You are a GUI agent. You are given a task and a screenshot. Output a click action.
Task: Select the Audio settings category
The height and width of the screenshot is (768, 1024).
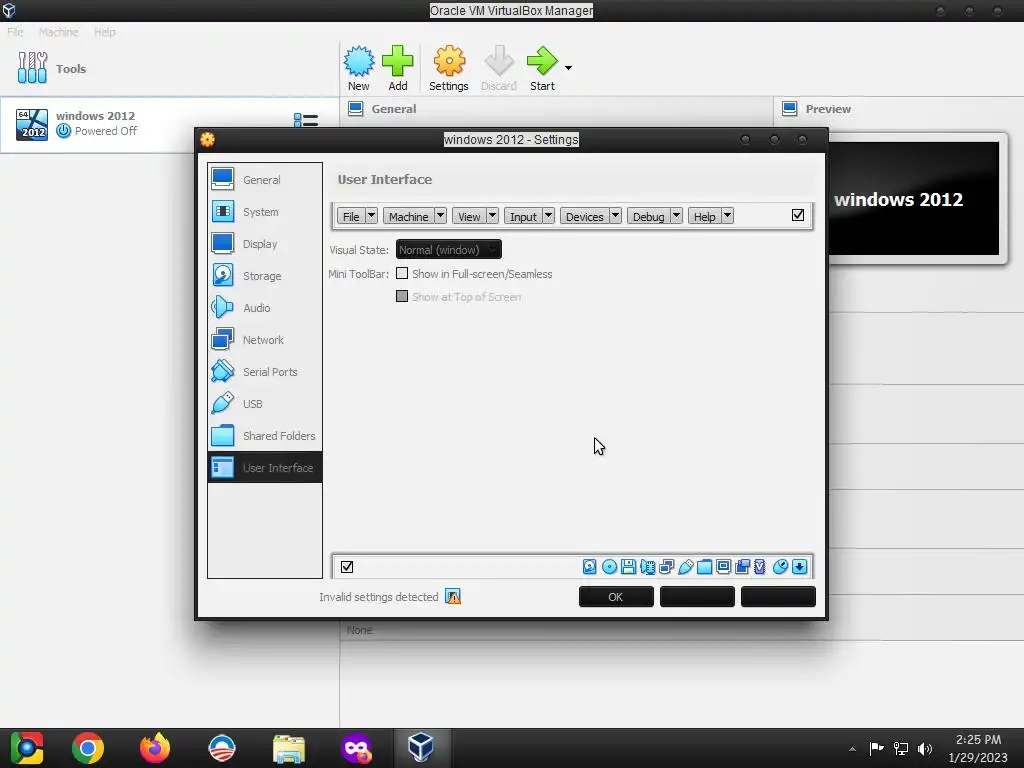tap(264, 308)
